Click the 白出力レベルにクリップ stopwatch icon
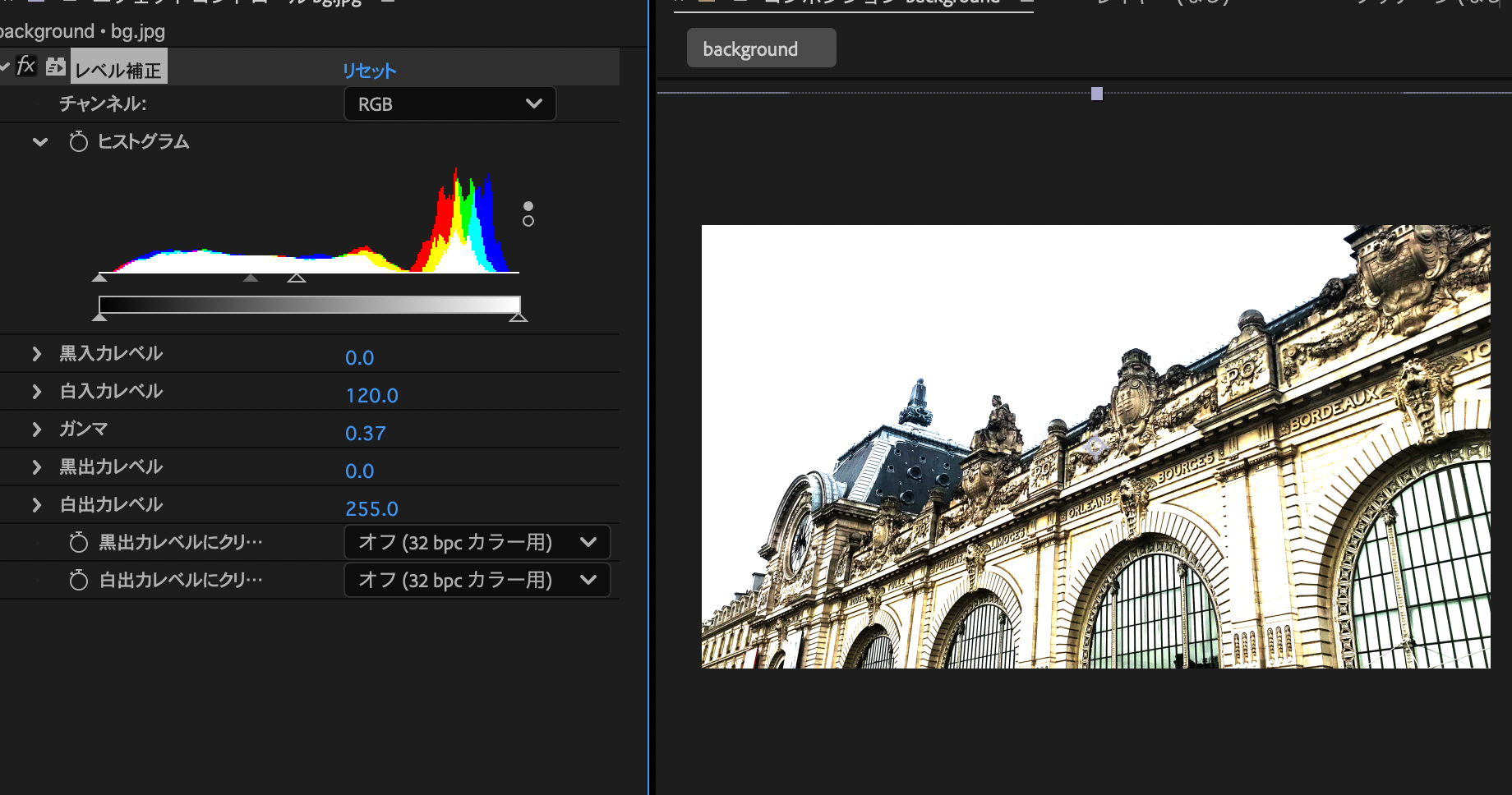1512x795 pixels. pos(78,581)
